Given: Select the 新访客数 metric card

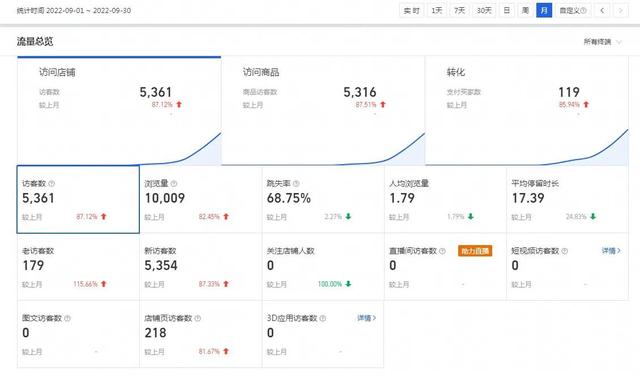Looking at the screenshot, I should 201,267.
